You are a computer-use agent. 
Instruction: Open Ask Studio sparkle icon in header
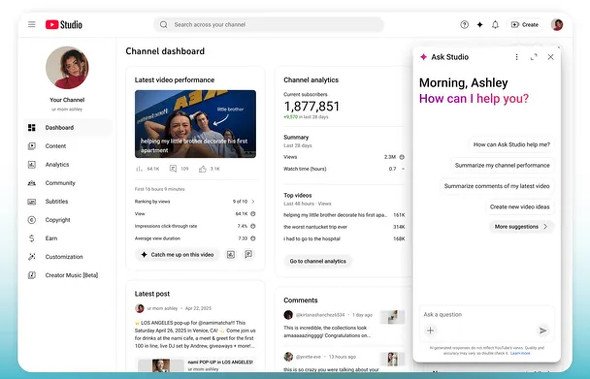480,24
